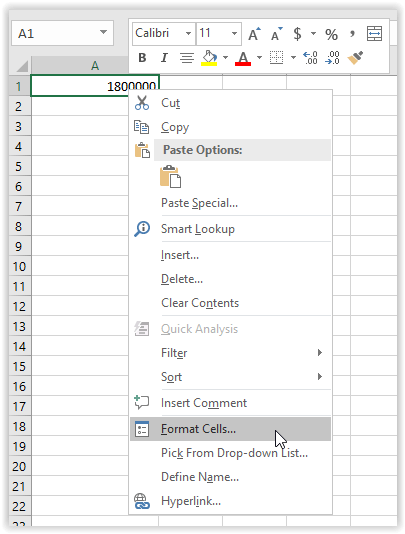Viewport: 405px width, 534px height.
Task: Choose Clear Contents
Action: click(230, 303)
